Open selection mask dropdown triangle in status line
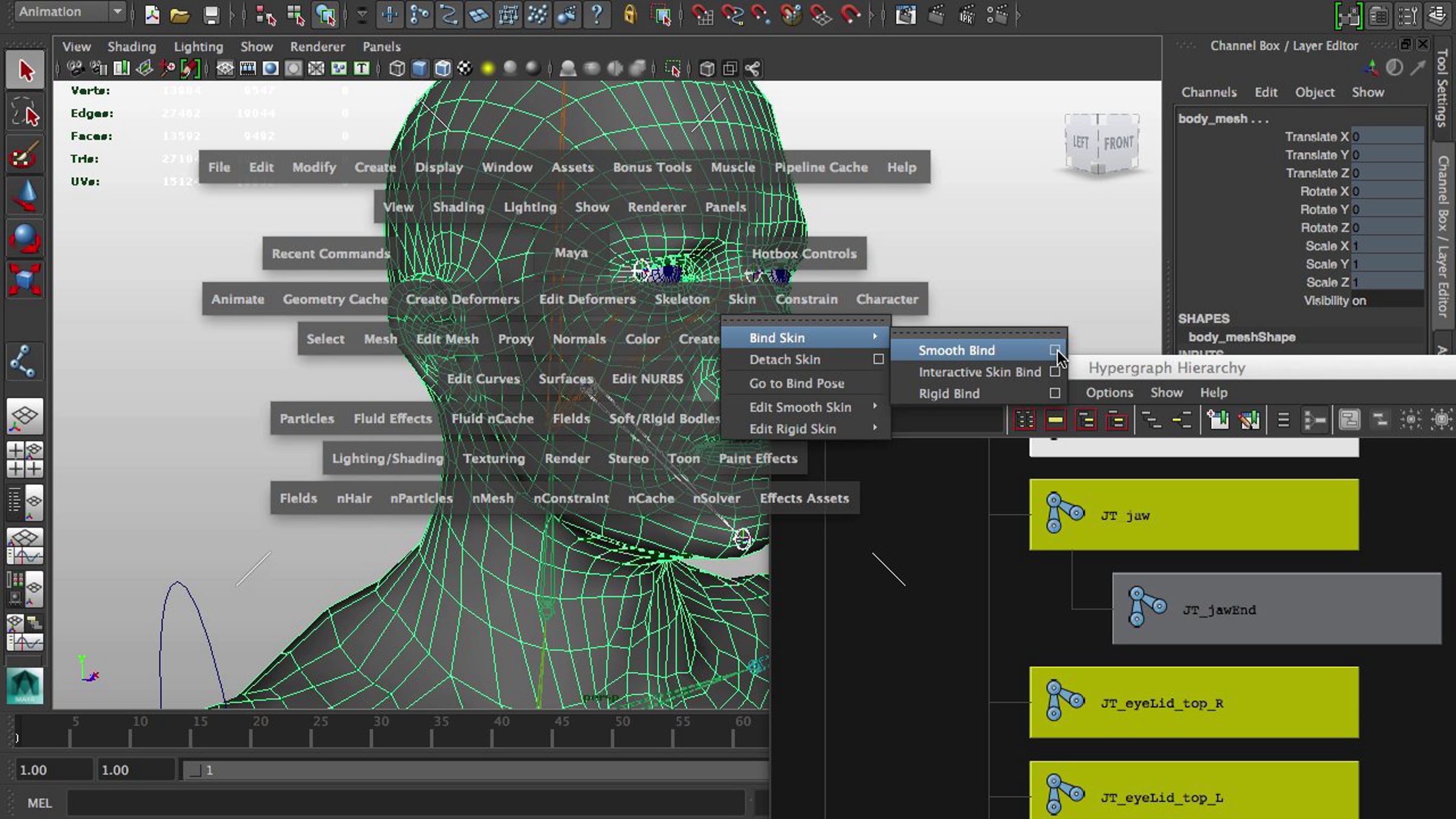The width and height of the screenshot is (1456, 819). (x=362, y=15)
